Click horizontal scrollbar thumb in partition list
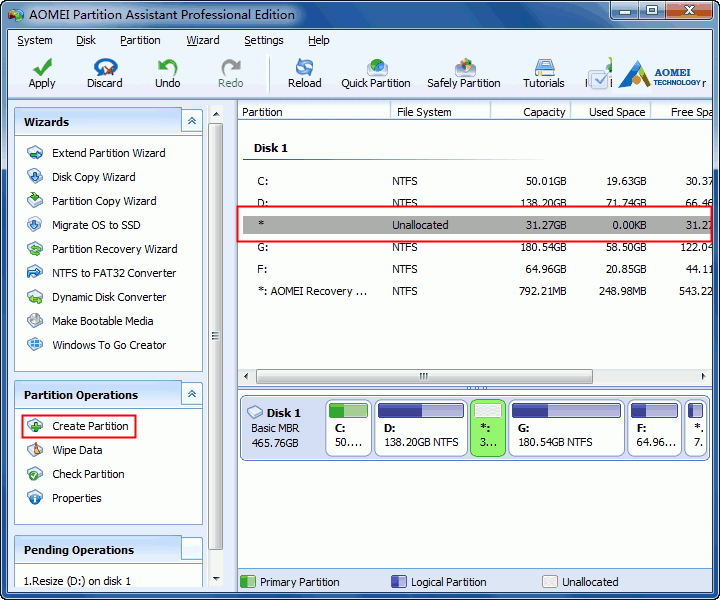Screen dimensions: 720x600 [x=424, y=376]
